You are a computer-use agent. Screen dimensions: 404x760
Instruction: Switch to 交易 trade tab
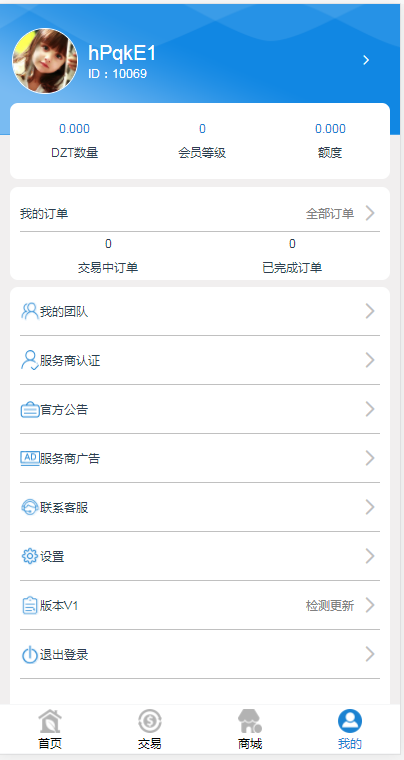click(150, 729)
